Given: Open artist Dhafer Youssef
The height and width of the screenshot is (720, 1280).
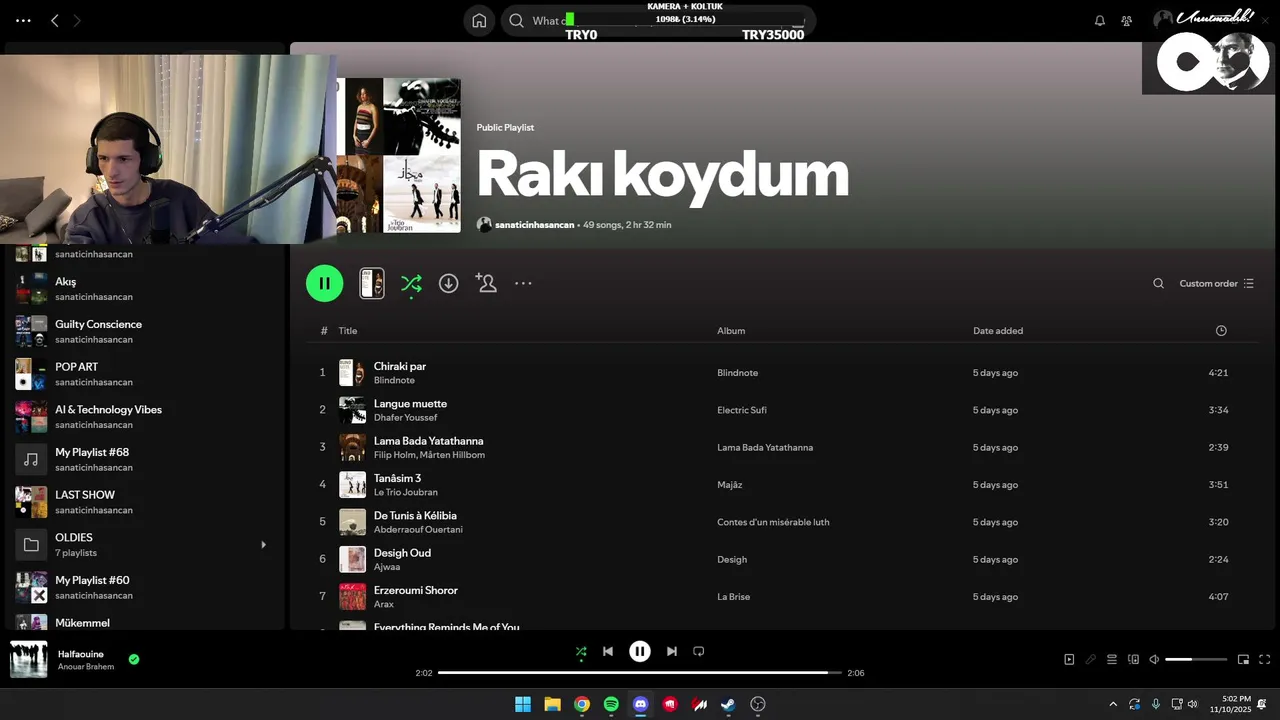Looking at the screenshot, I should tap(405, 418).
